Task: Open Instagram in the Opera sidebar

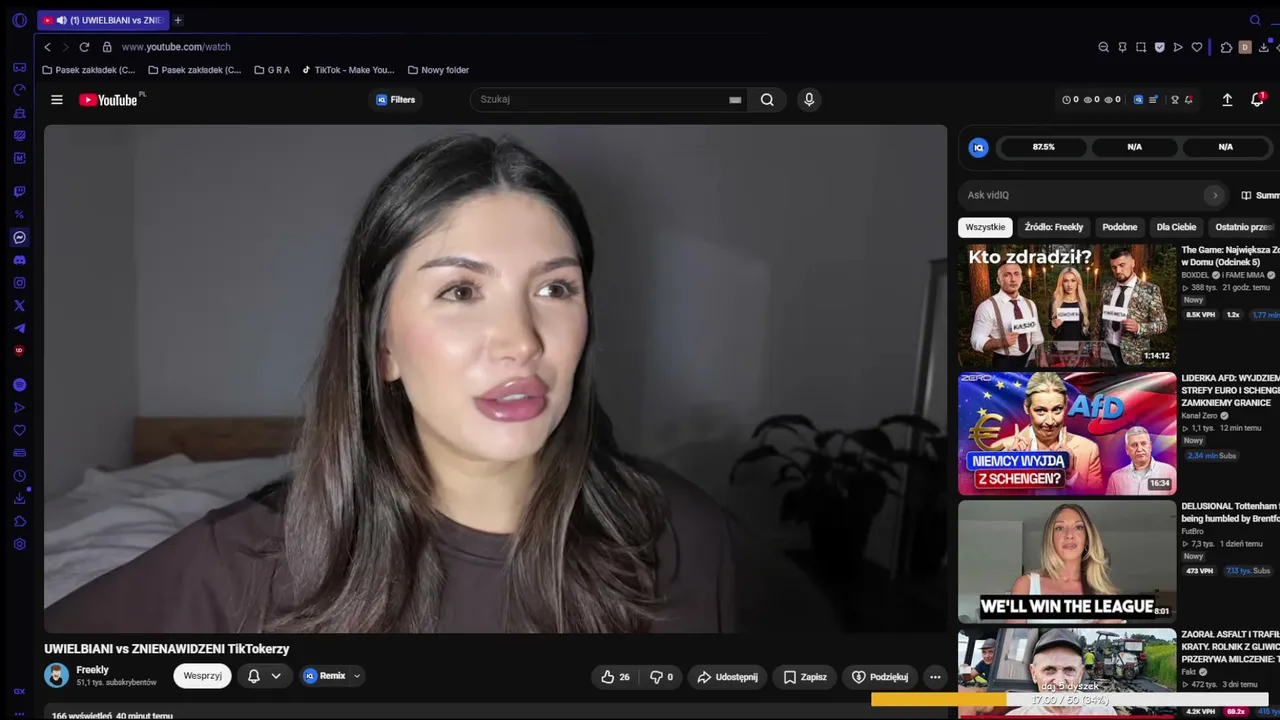Action: [x=19, y=283]
